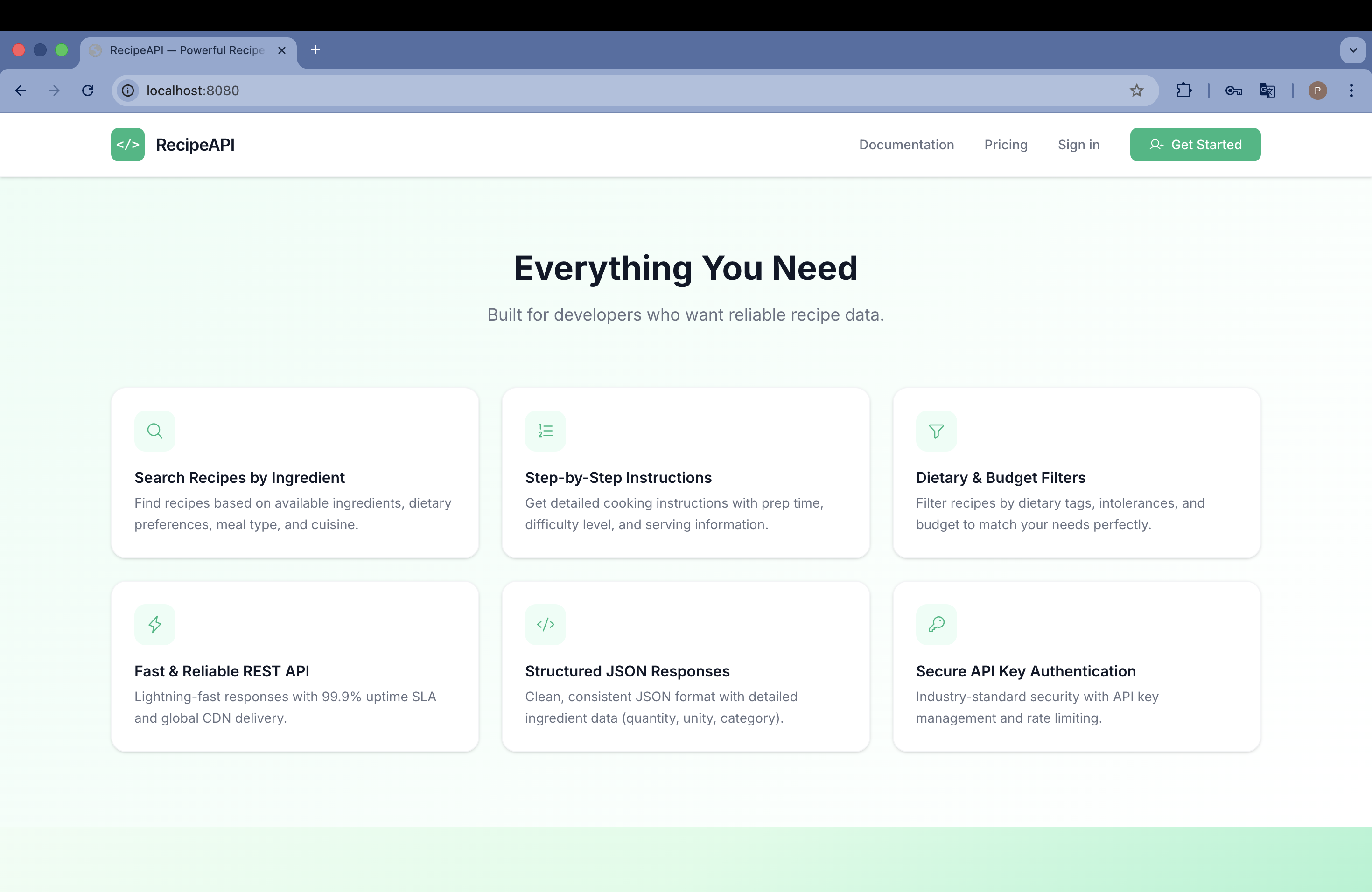Open the Sign in link
This screenshot has height=892, width=1372.
(1078, 145)
